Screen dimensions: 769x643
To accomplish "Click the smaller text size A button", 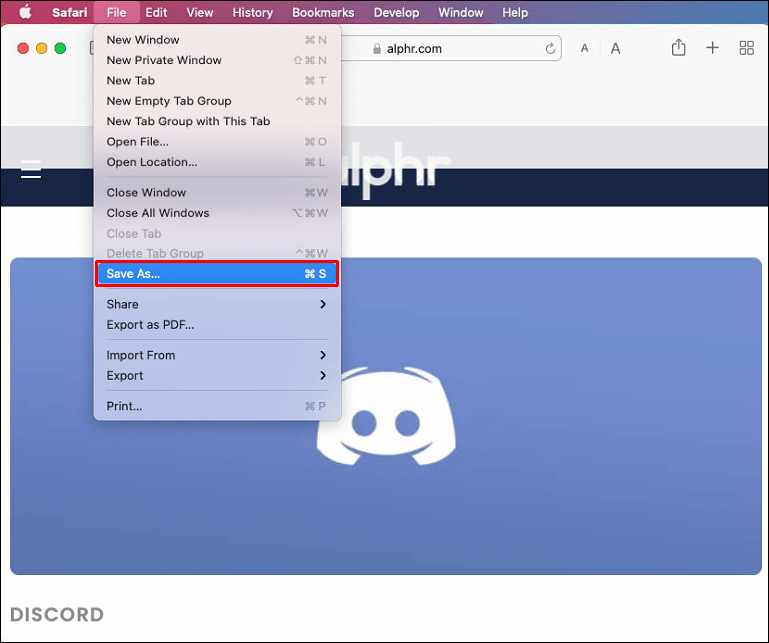I will (584, 49).
